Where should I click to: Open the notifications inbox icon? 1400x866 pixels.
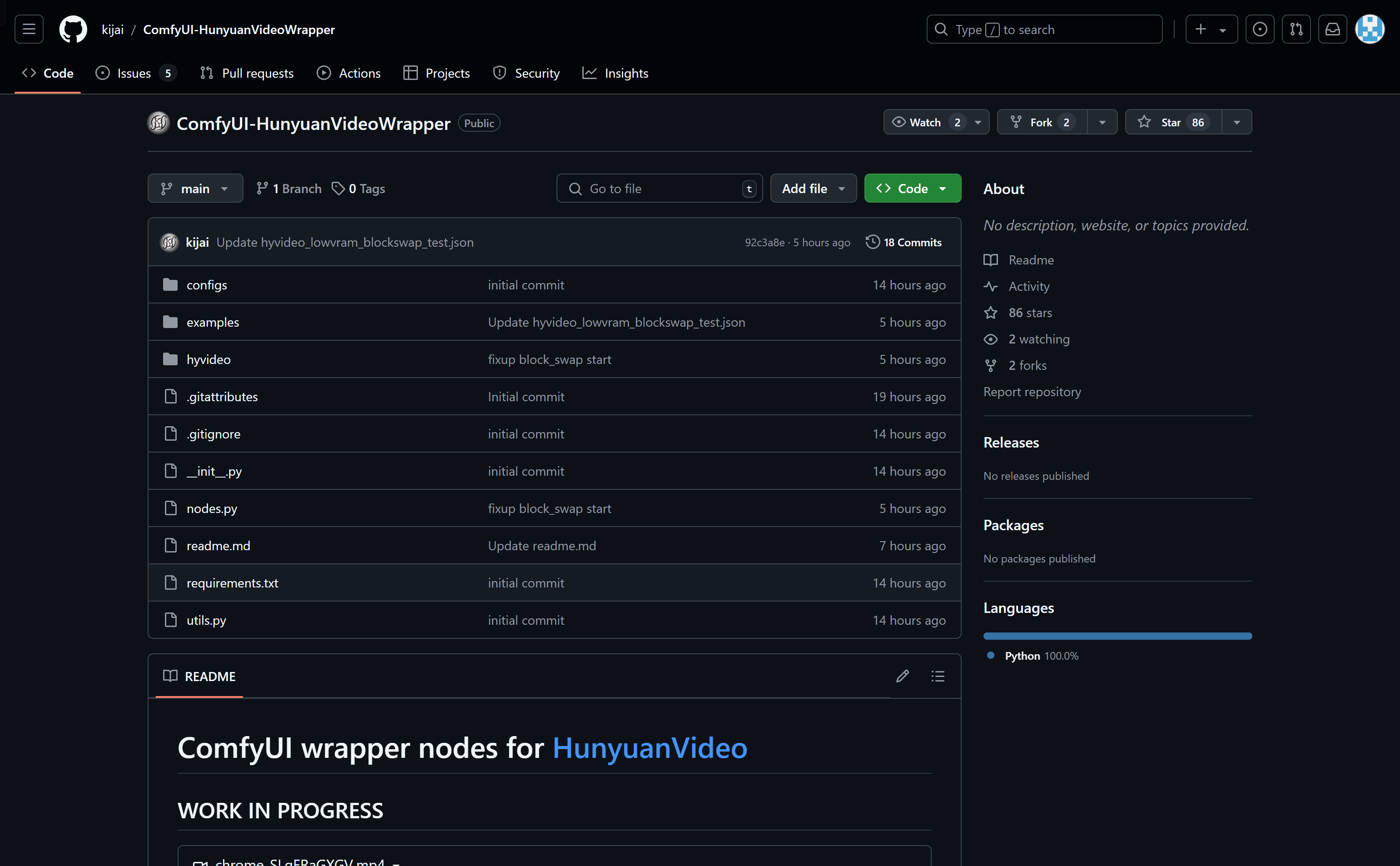(x=1332, y=29)
